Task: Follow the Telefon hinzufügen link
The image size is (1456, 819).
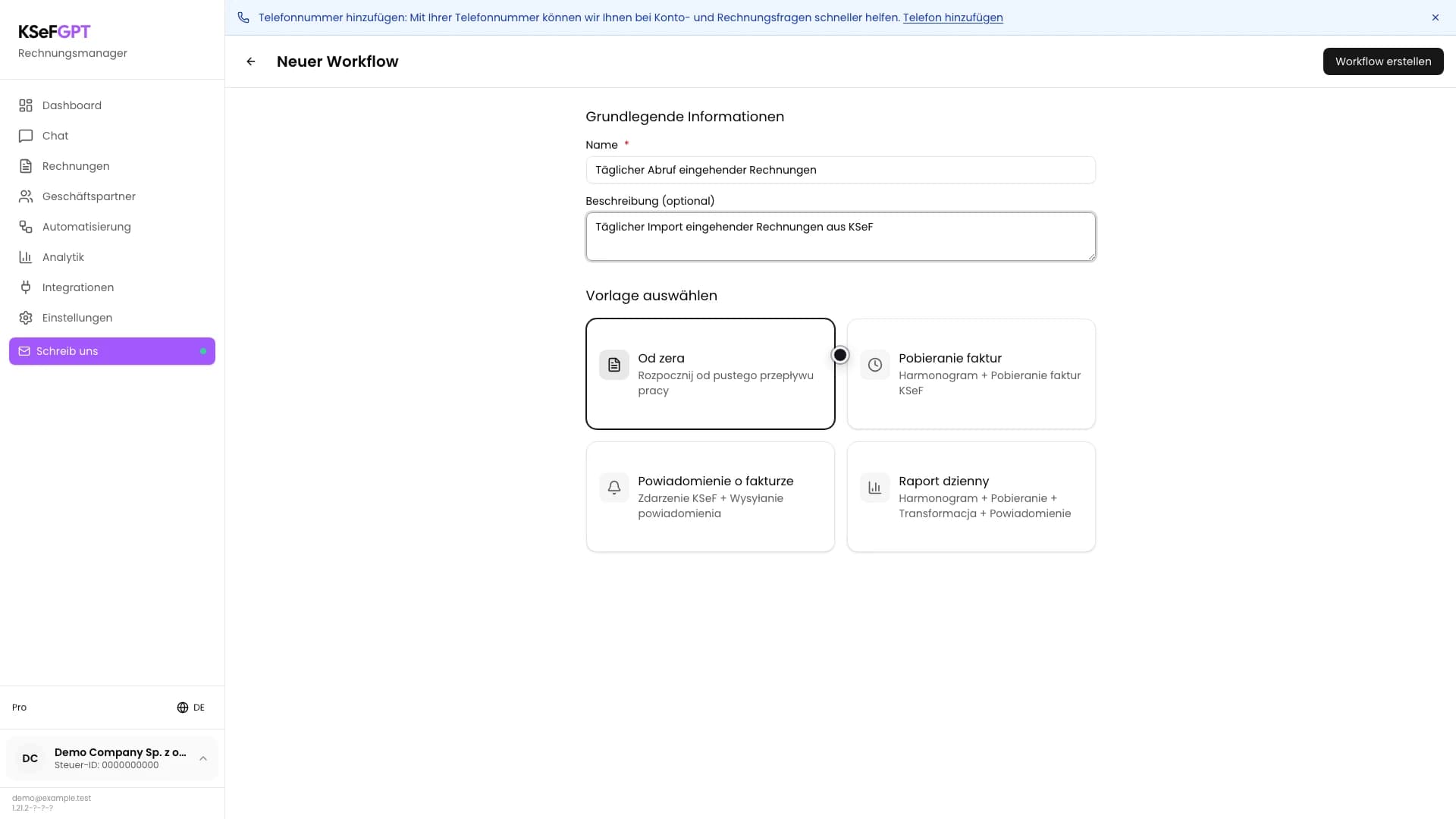Action: [952, 17]
